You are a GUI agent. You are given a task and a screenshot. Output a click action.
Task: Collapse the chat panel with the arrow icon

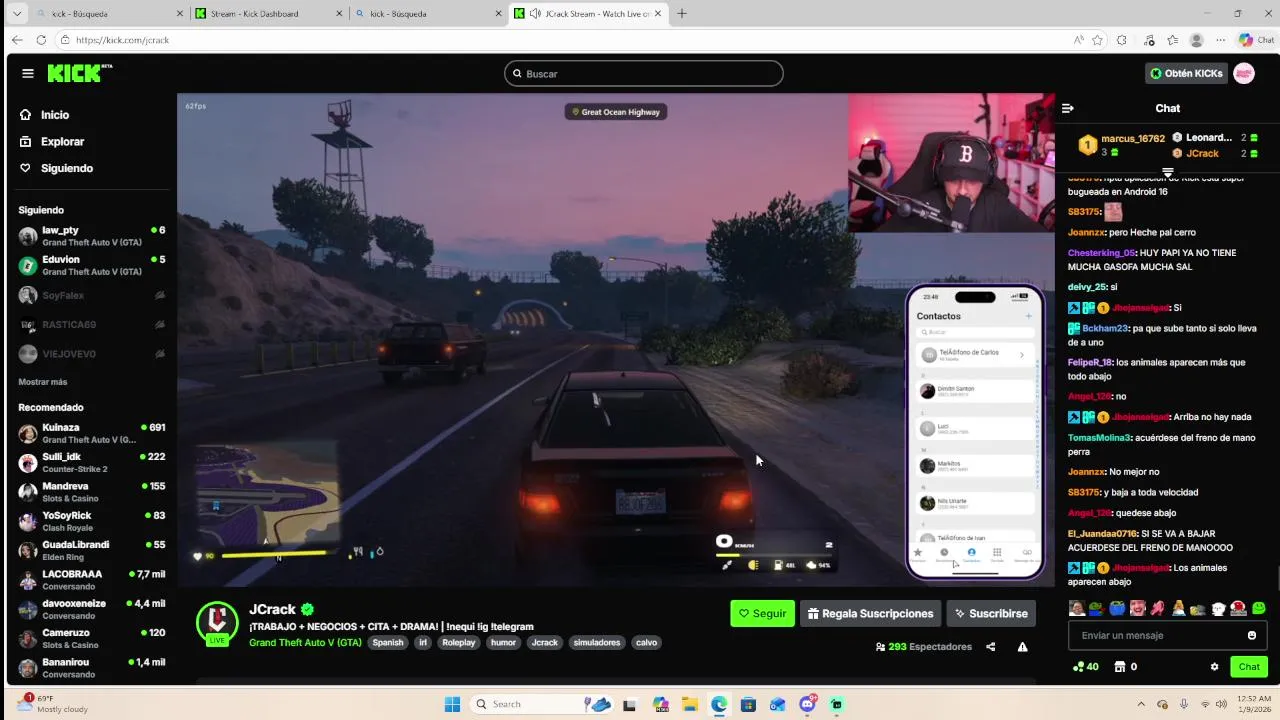[1067, 108]
